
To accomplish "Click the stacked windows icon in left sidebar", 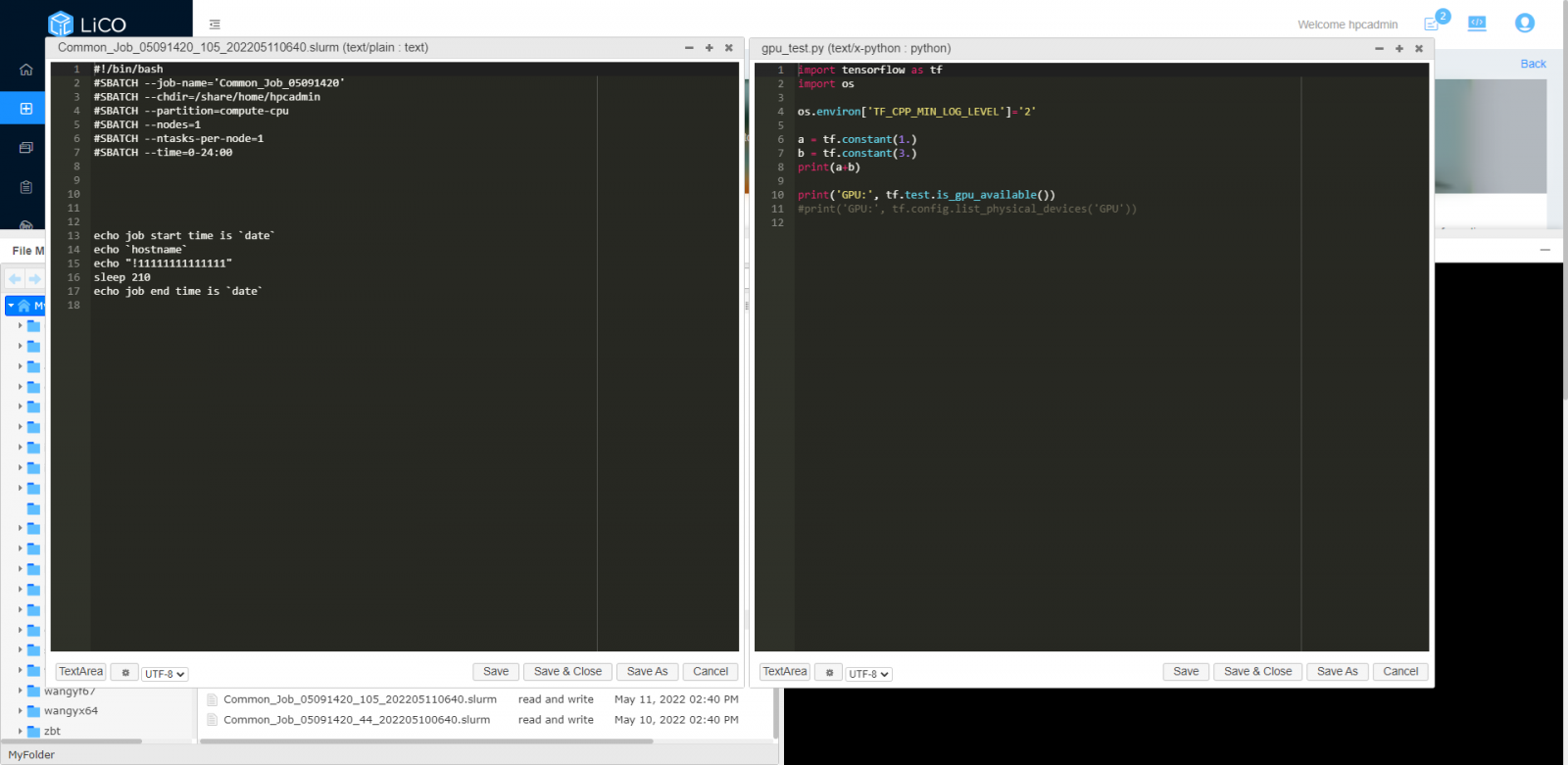I will pos(26,148).
